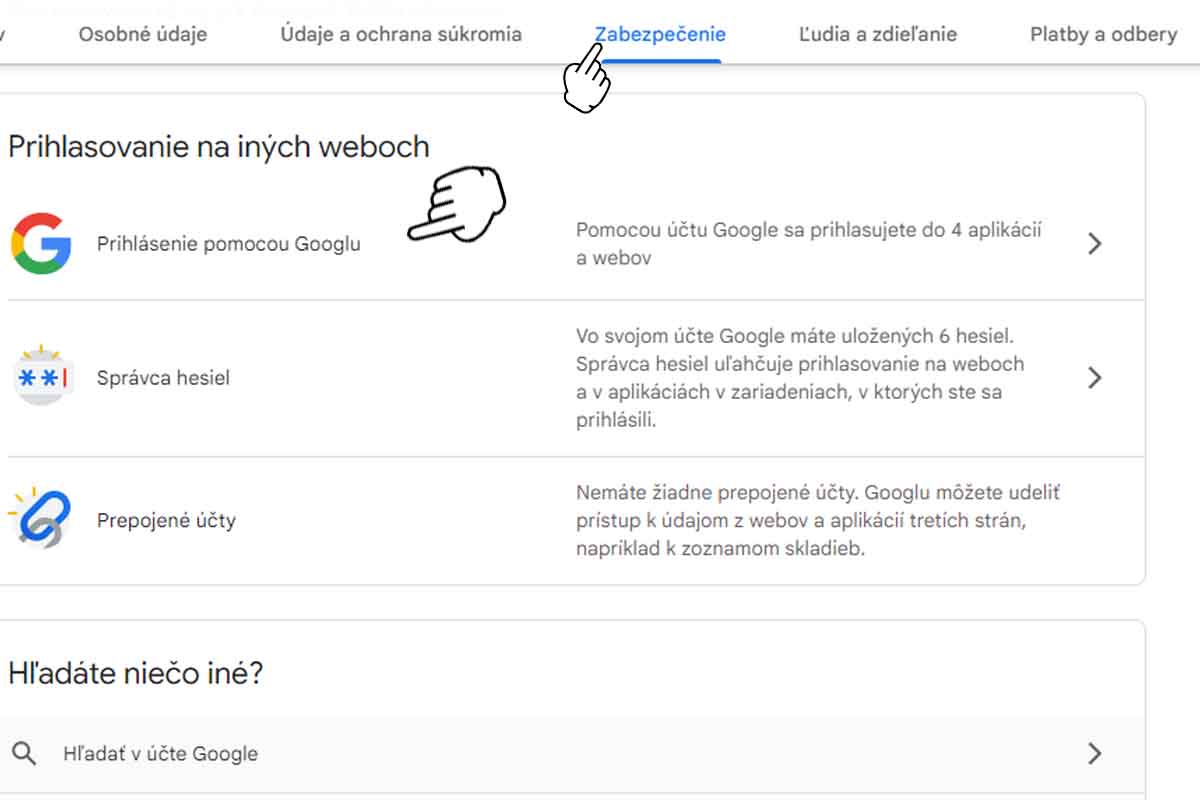Viewport: 1200px width, 800px height.
Task: Switch to Údaje a ochrana súkromia tab
Action: 401,34
